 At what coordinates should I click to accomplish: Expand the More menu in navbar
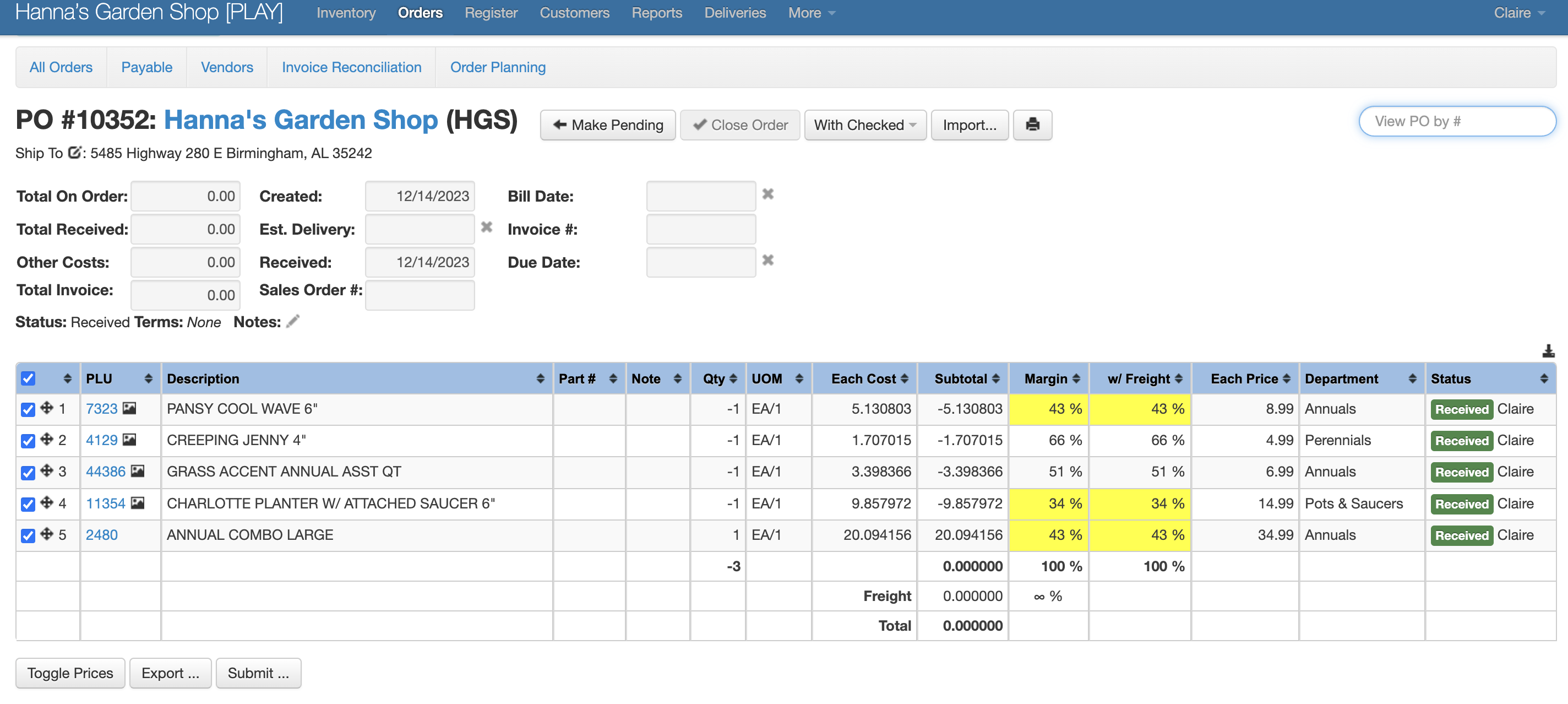point(811,13)
